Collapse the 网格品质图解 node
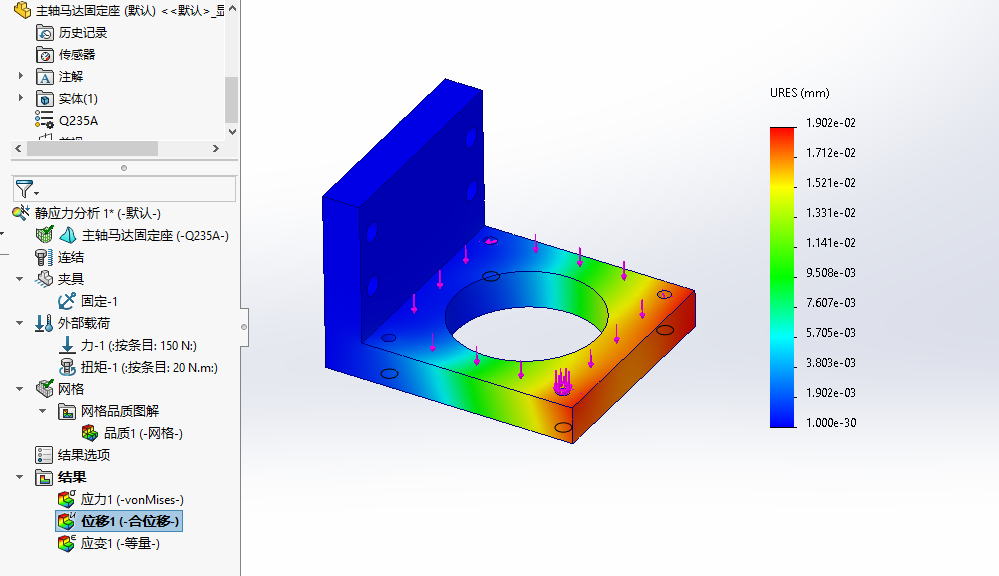Image resolution: width=999 pixels, height=576 pixels. [43, 411]
